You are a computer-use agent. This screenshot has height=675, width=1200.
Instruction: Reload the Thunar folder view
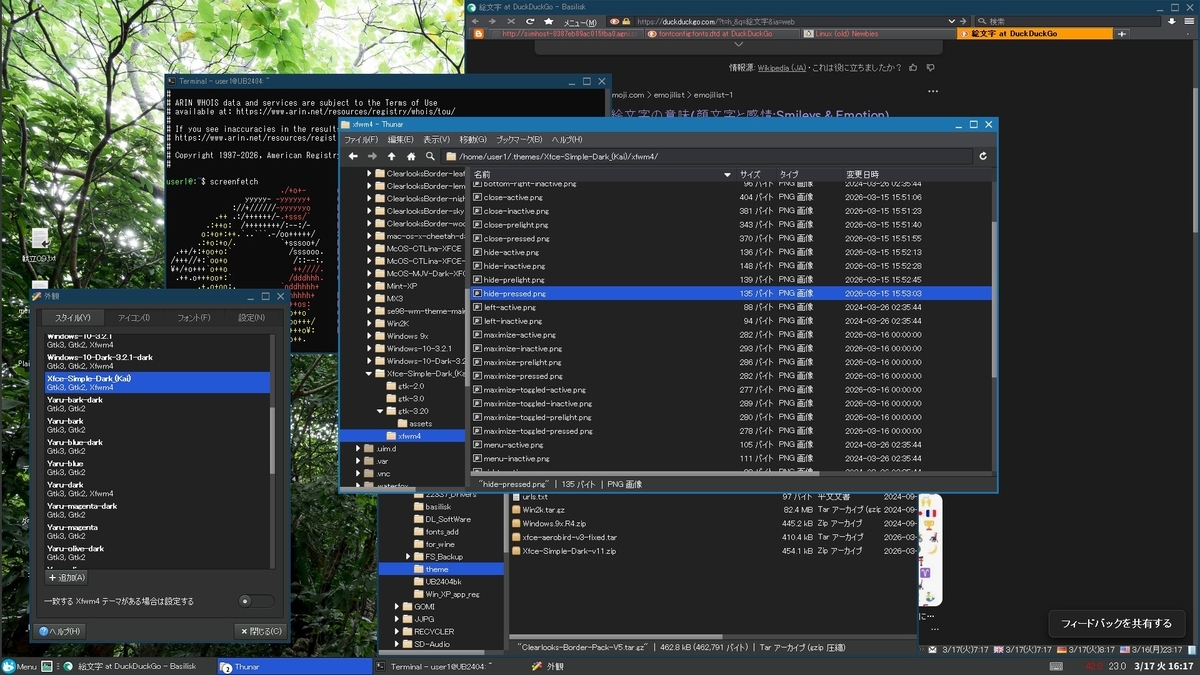983,156
